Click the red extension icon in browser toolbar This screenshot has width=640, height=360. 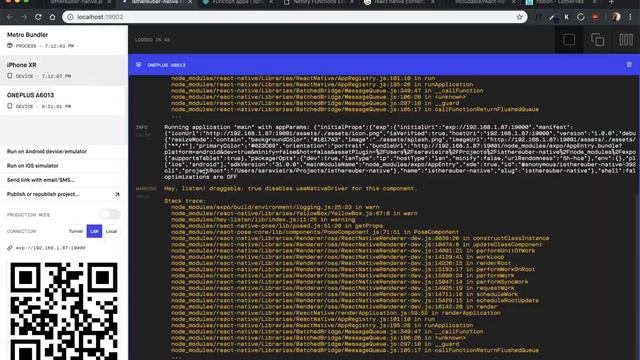point(596,17)
